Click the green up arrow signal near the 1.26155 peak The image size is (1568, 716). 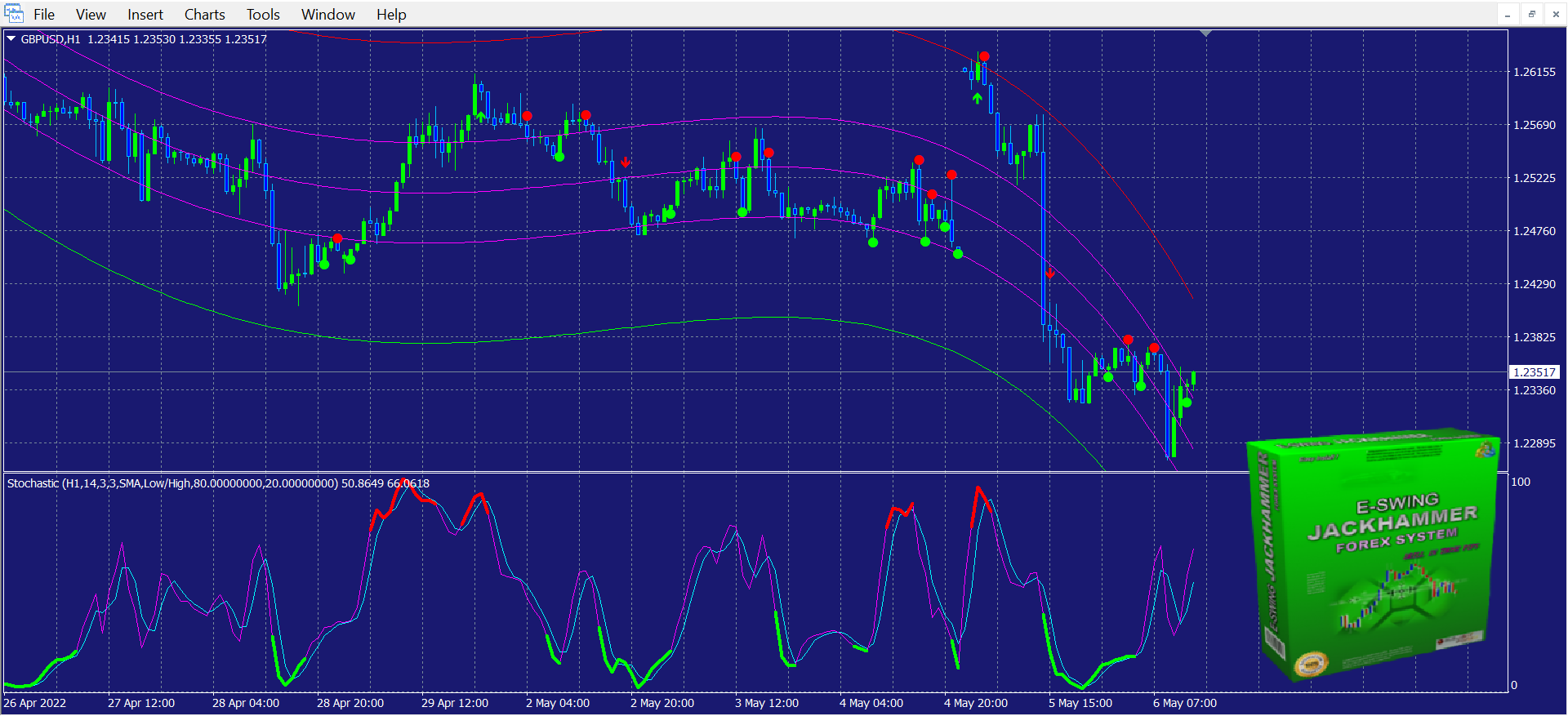[978, 99]
